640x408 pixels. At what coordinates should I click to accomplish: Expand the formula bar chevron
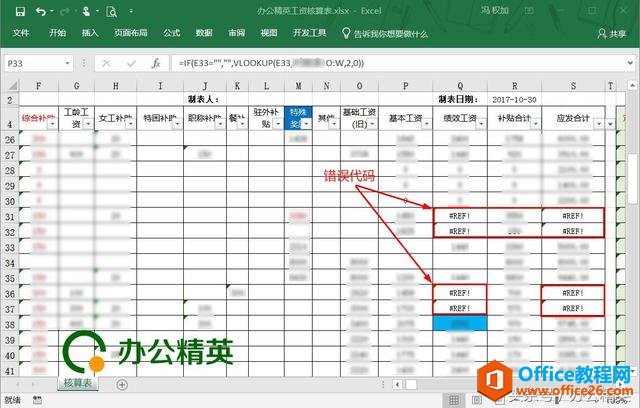631,63
